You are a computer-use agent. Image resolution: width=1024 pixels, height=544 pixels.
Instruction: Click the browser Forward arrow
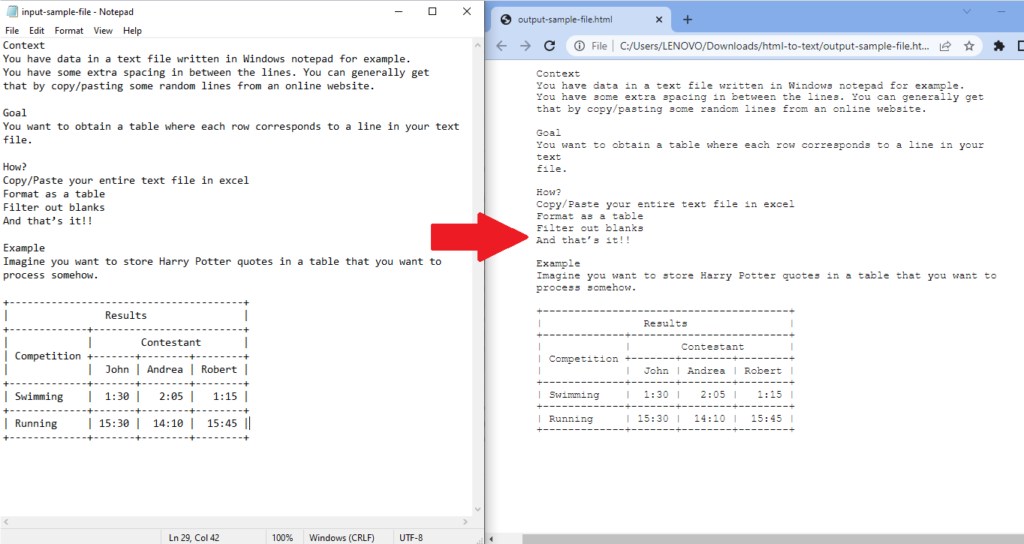click(525, 46)
